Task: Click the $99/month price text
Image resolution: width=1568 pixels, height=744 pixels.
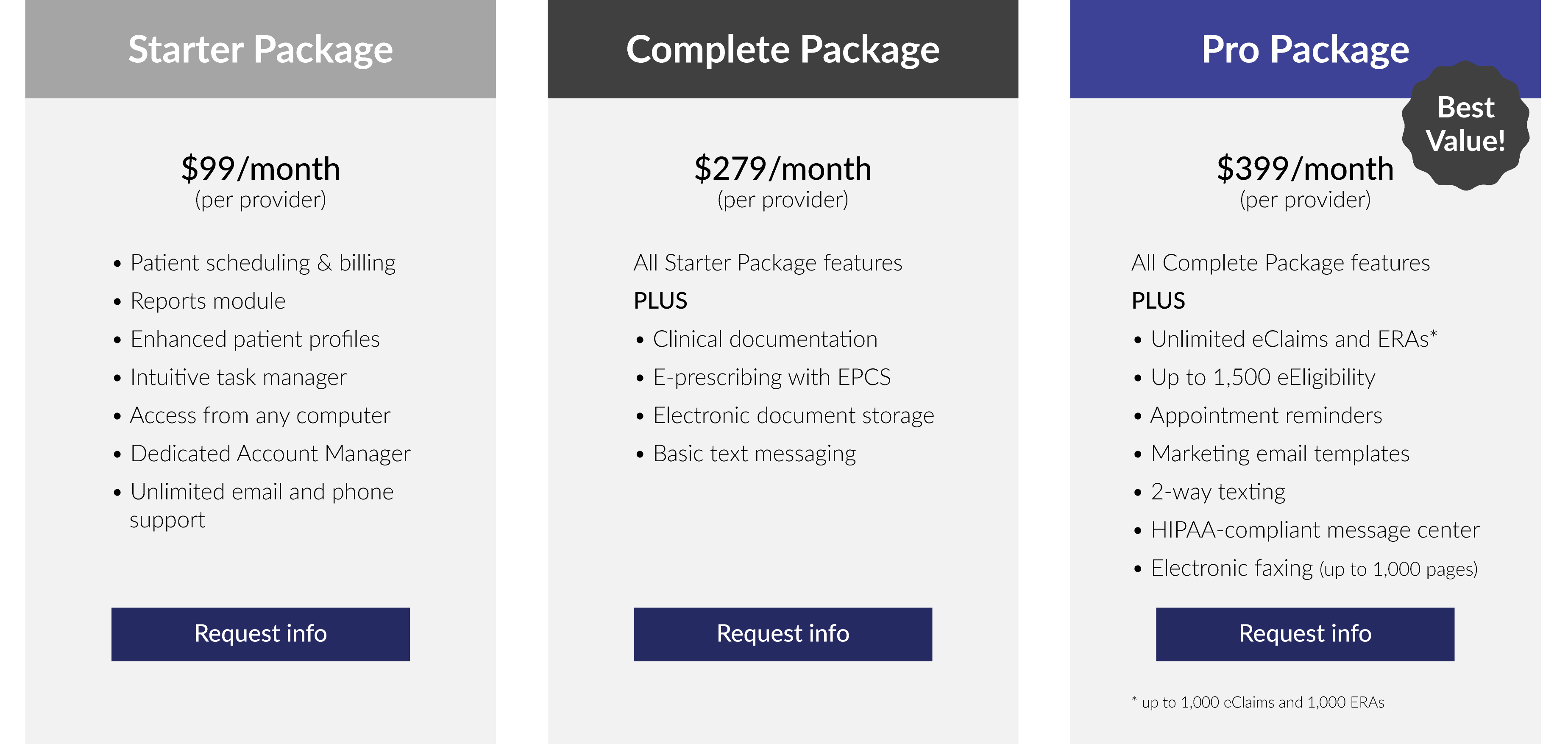Action: click(x=261, y=169)
